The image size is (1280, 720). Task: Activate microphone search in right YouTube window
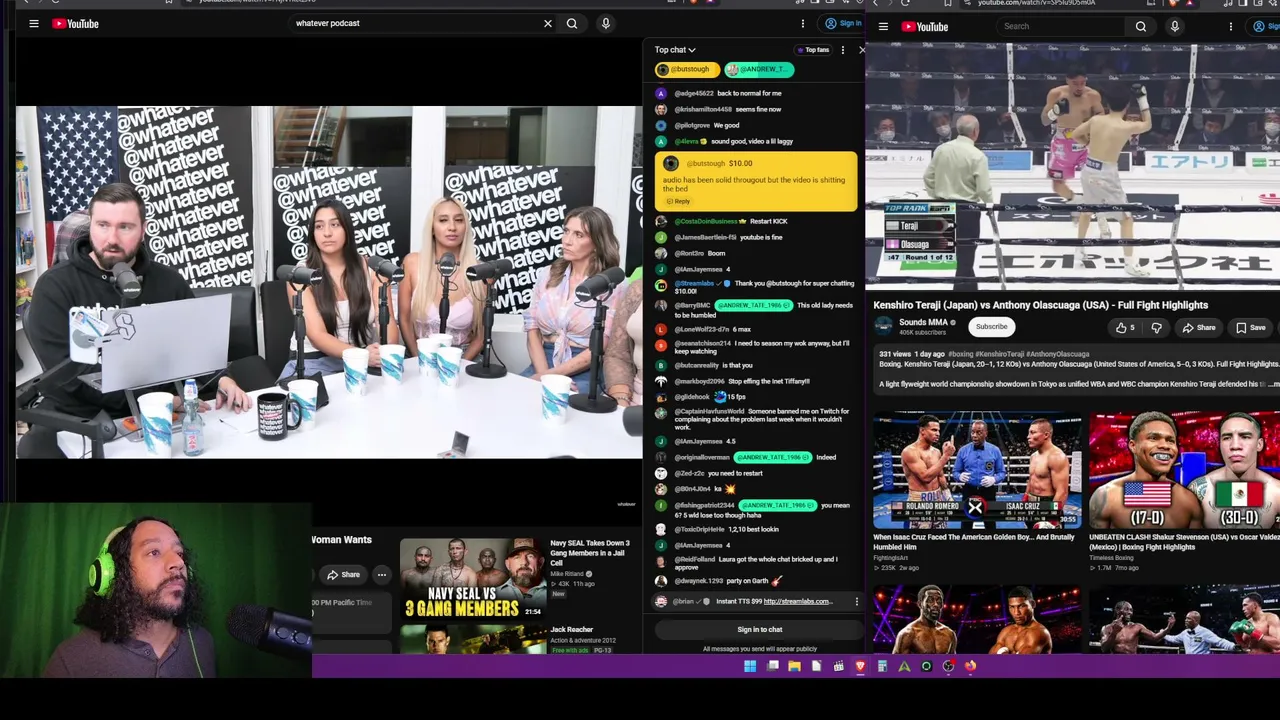click(x=1175, y=27)
